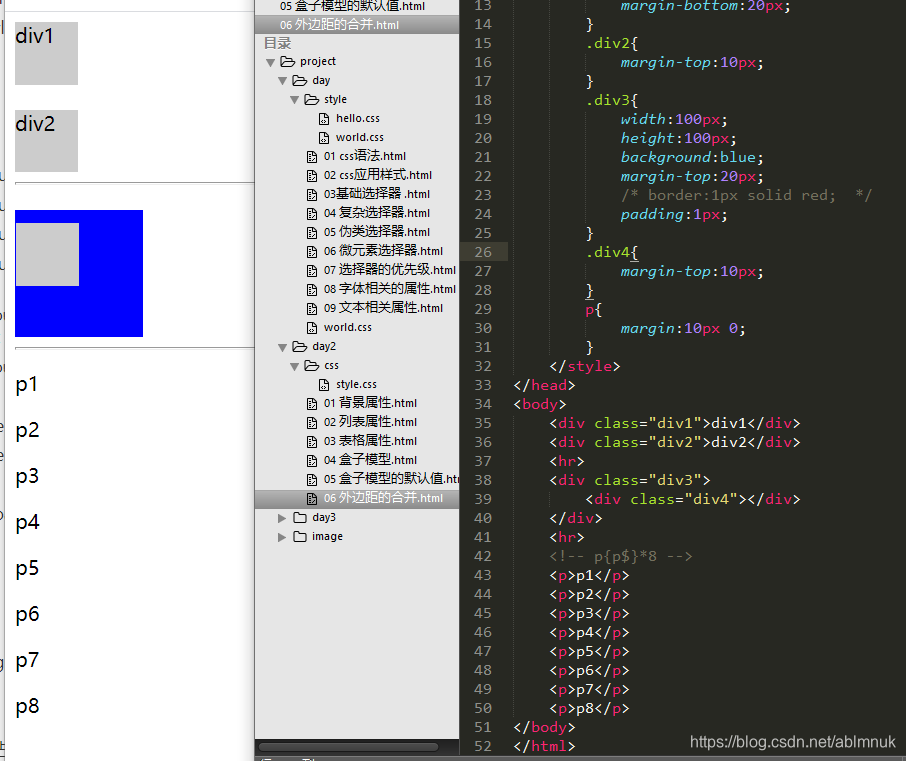This screenshot has height=761, width=906.
Task: Click the day folder icon
Action: tap(300, 80)
